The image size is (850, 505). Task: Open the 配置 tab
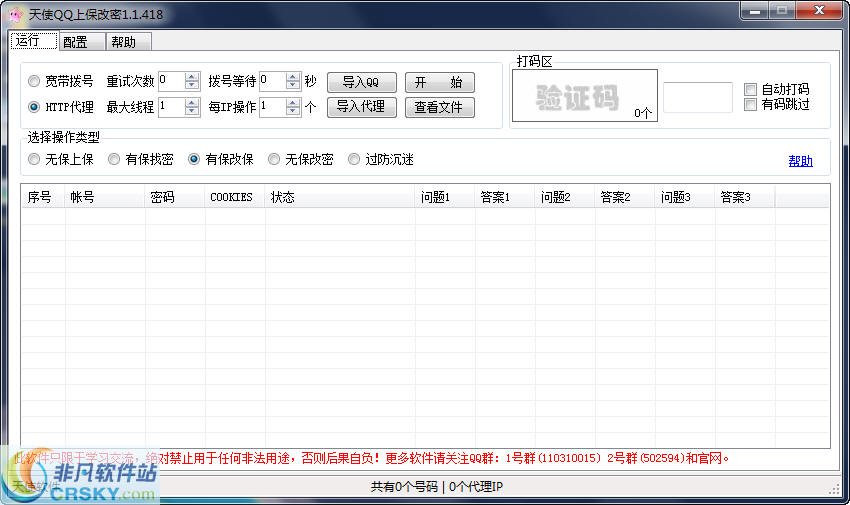81,42
